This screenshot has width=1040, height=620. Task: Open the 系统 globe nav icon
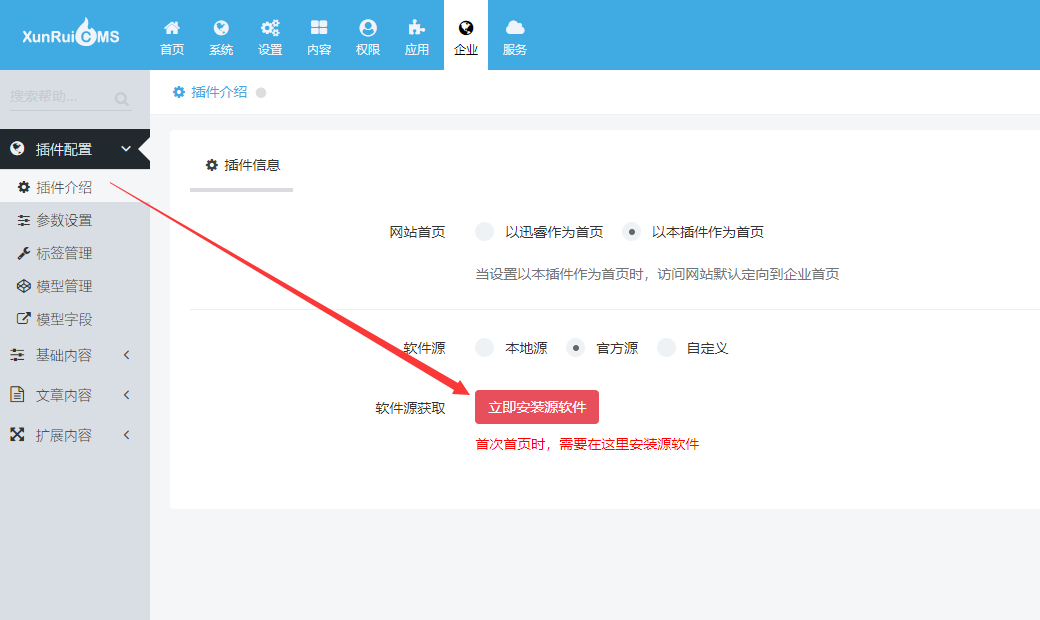[x=221, y=28]
